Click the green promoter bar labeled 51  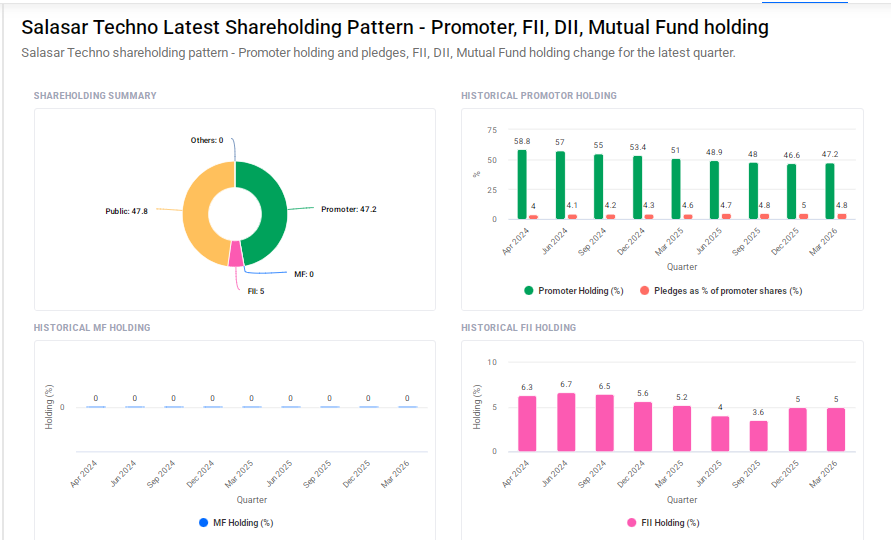676,189
